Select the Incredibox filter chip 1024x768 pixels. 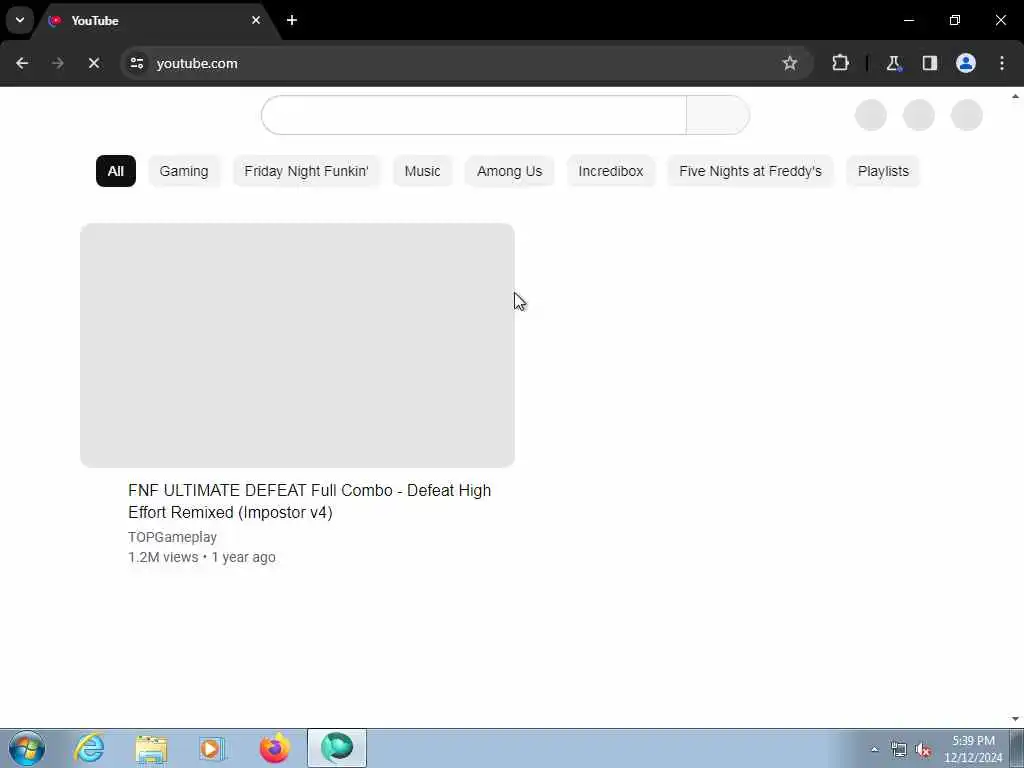tap(611, 171)
